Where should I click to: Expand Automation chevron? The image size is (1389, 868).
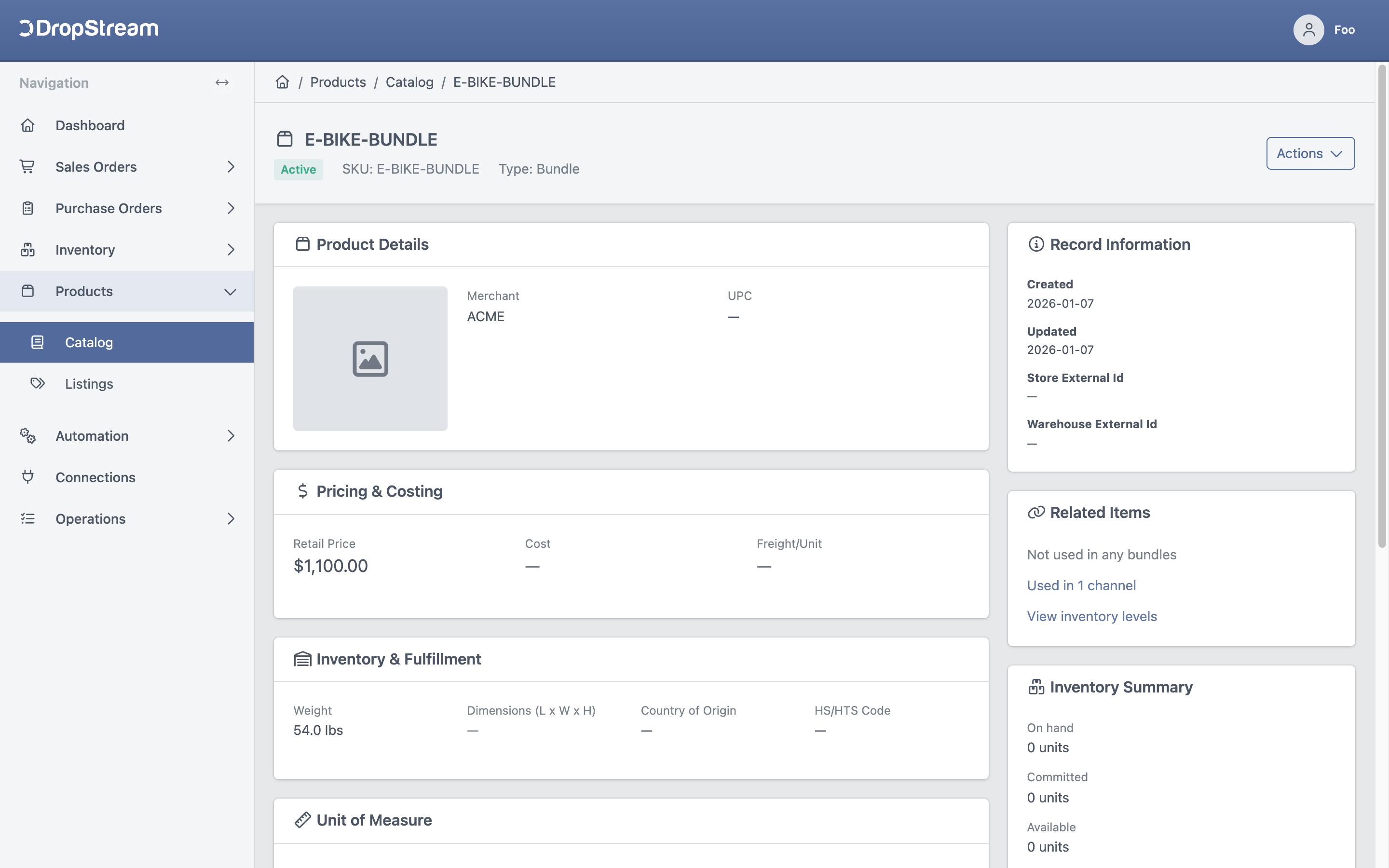click(231, 436)
